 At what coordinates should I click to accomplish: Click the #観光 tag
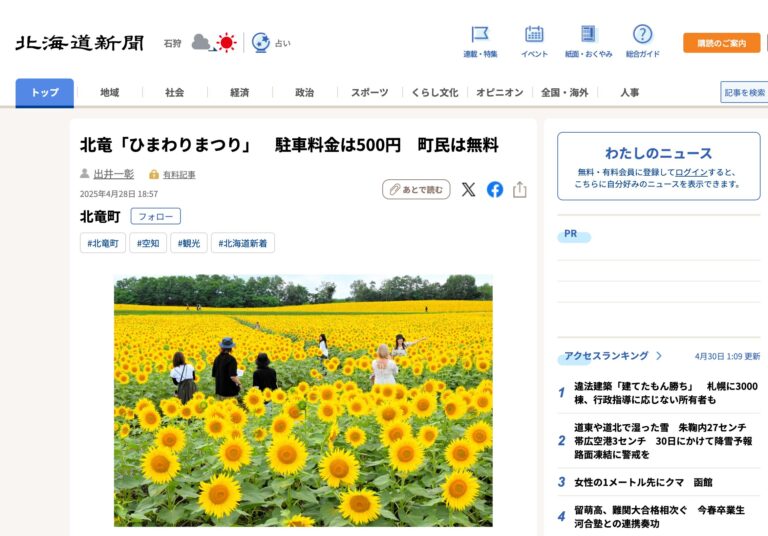pyautogui.click(x=189, y=243)
